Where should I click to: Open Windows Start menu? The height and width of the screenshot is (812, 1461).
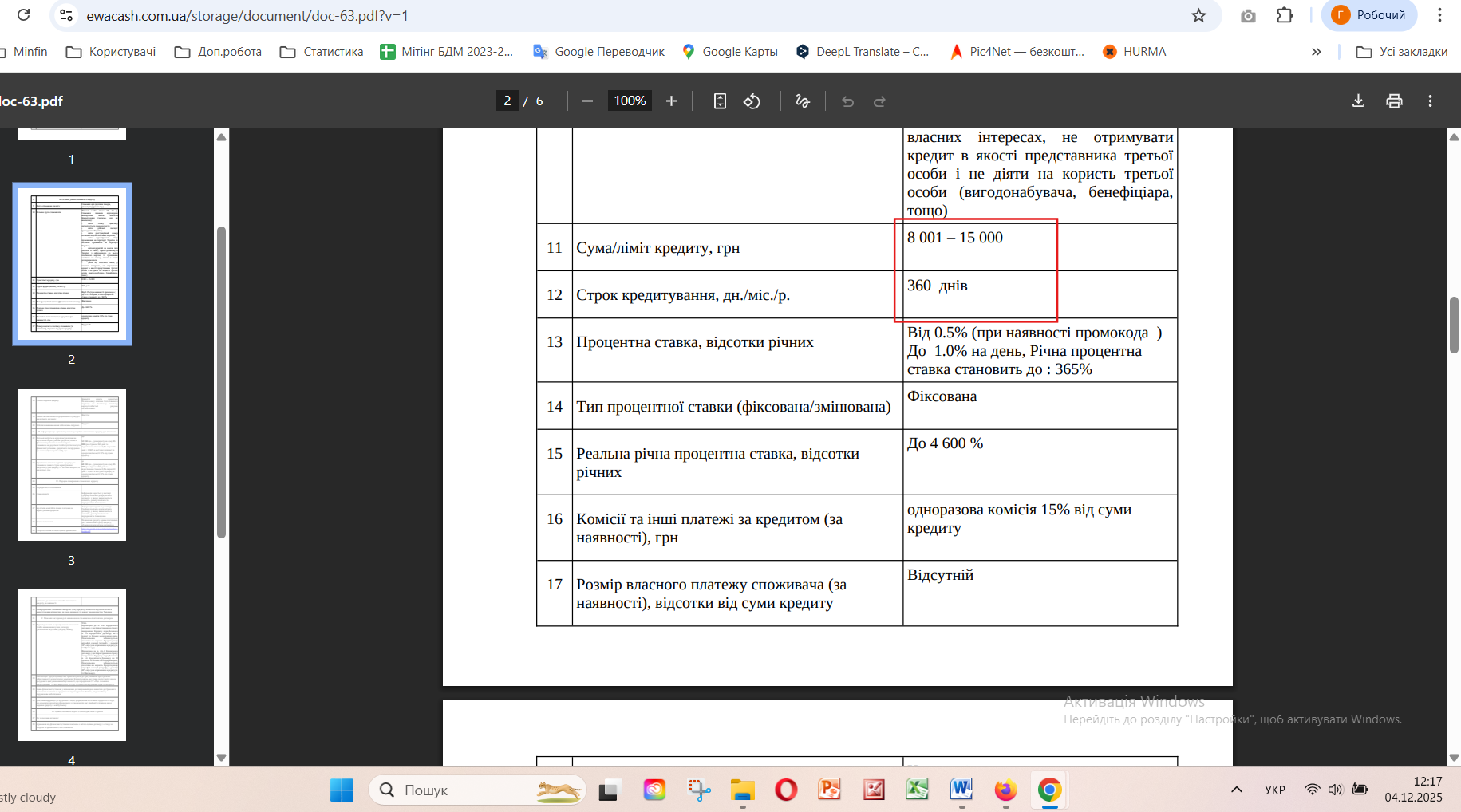coord(342,790)
